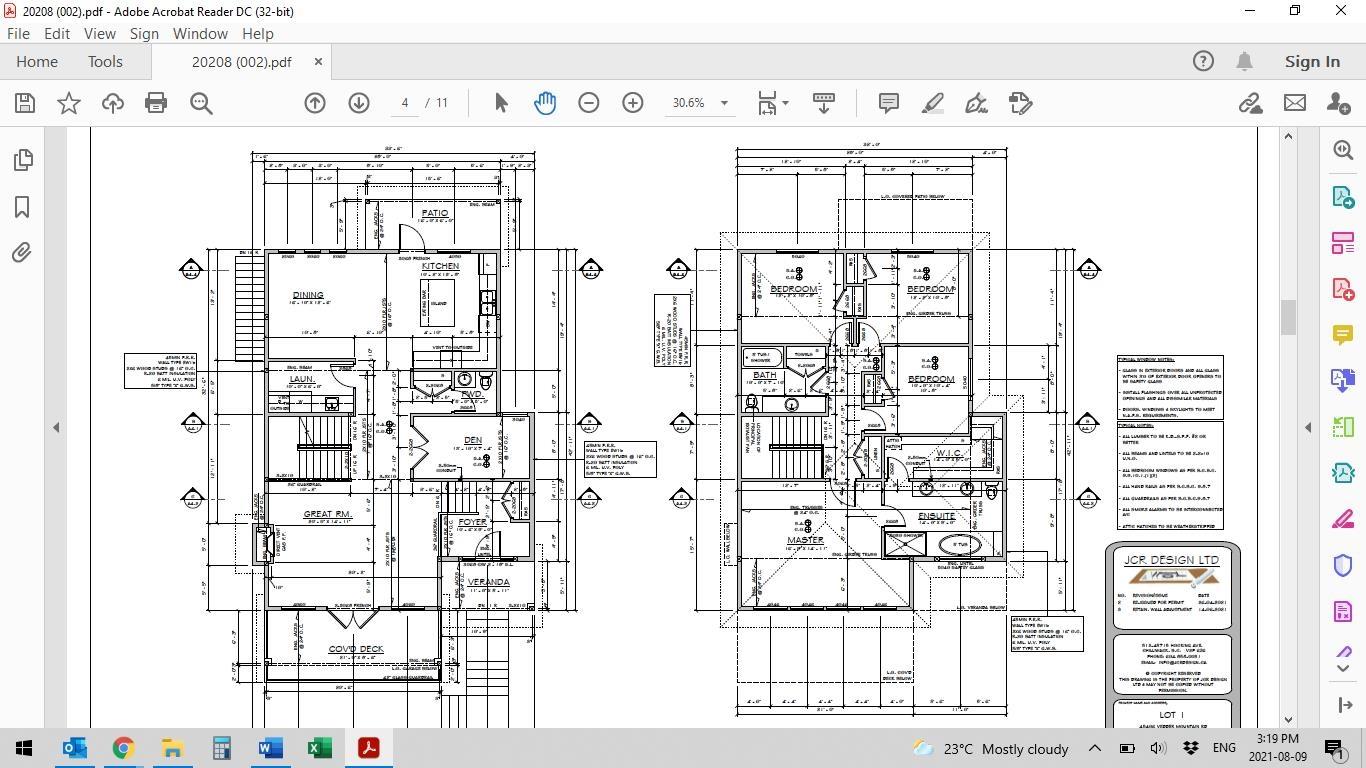Click the Sign In link
Image resolution: width=1366 pixels, height=768 pixels.
pos(1312,61)
